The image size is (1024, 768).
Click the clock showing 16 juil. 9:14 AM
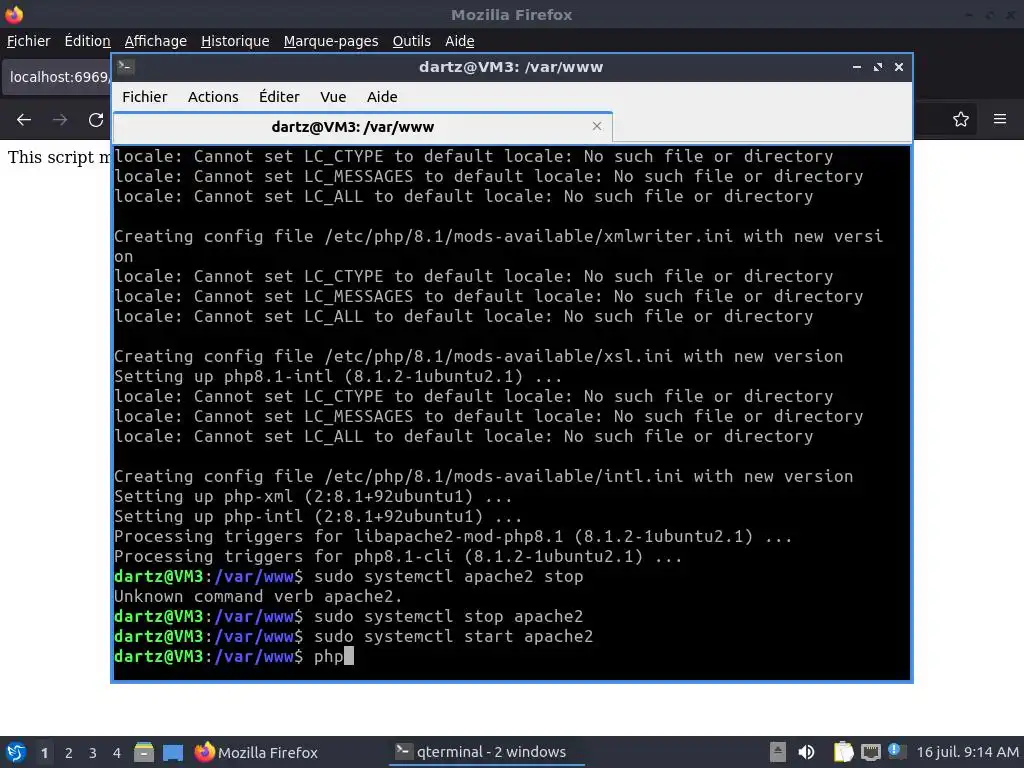pos(967,752)
